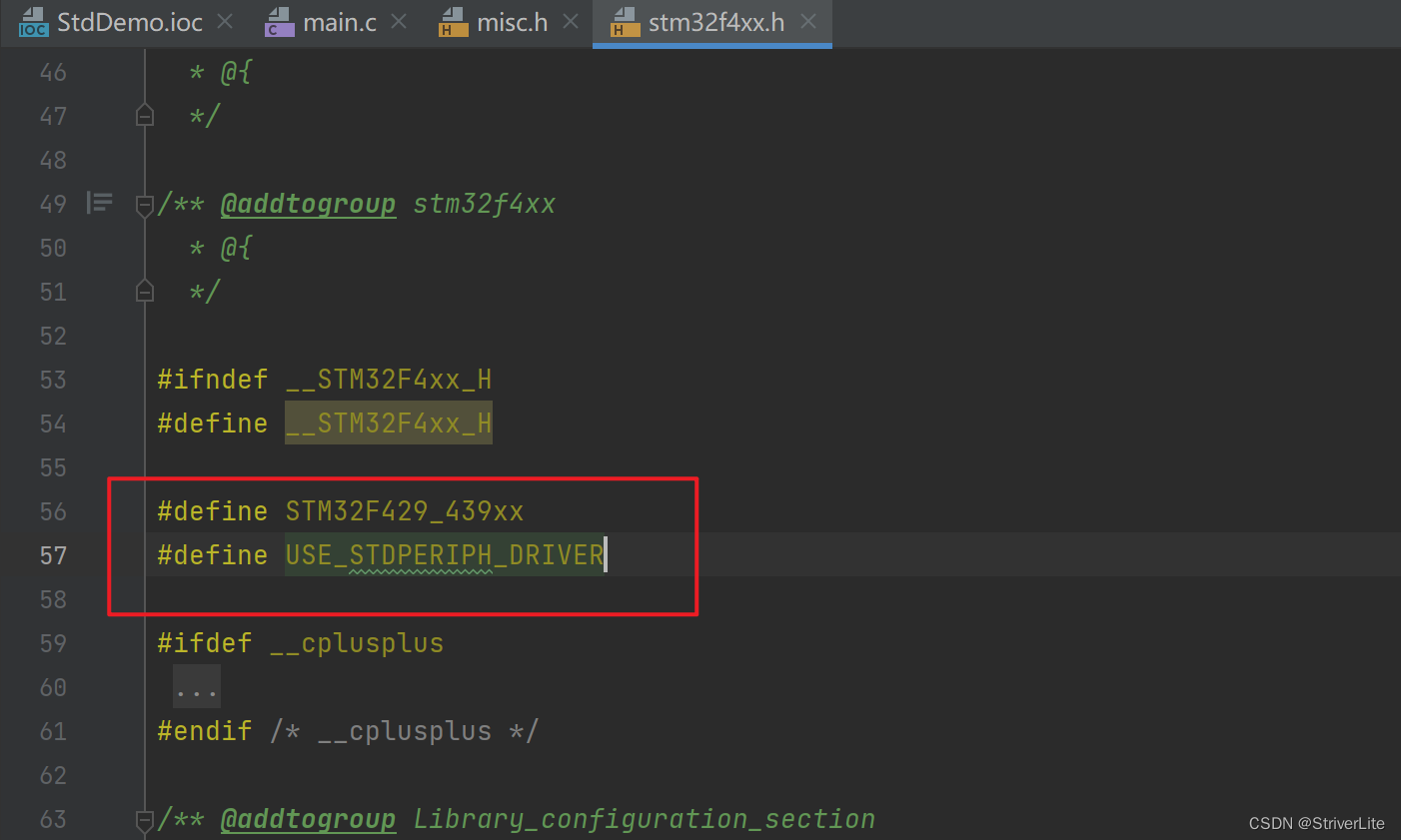Switch to the misc.h tab
Screen dimensions: 1401x840
(x=512, y=22)
